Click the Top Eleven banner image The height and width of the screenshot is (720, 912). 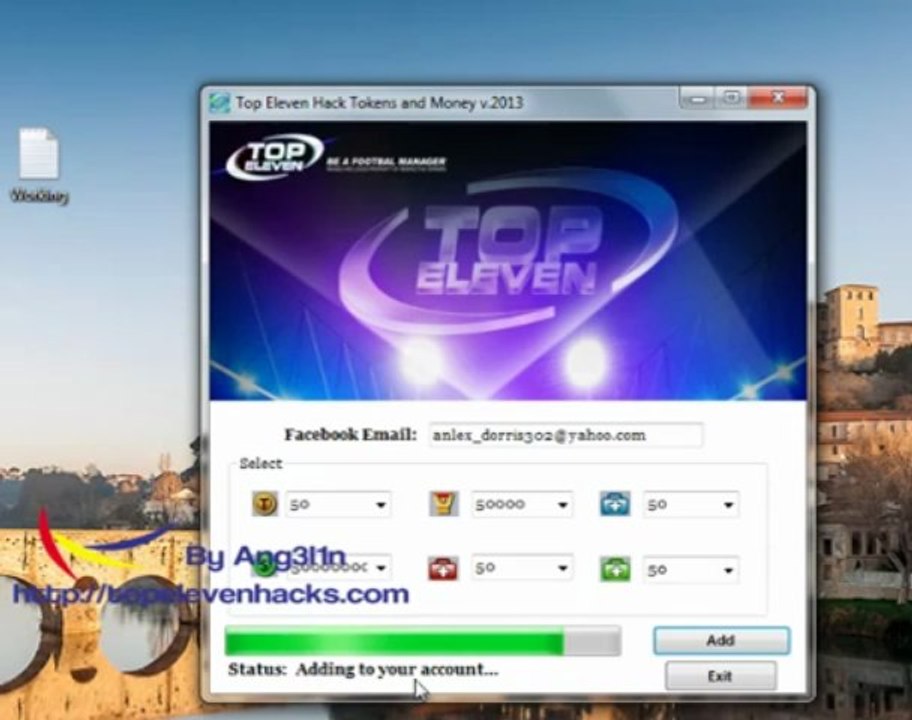(x=508, y=261)
